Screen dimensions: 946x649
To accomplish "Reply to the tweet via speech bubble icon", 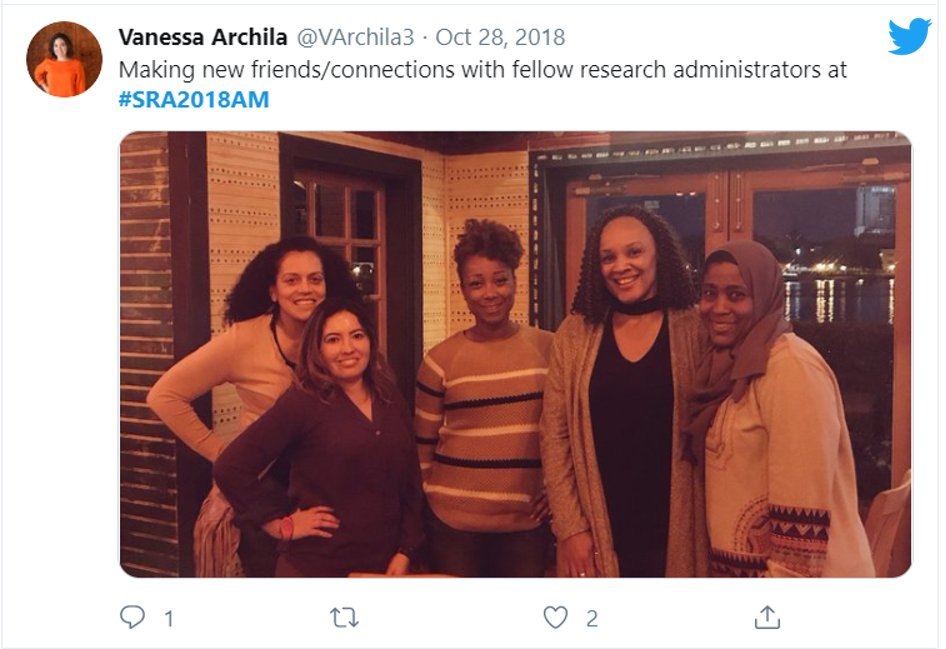I will coord(132,617).
